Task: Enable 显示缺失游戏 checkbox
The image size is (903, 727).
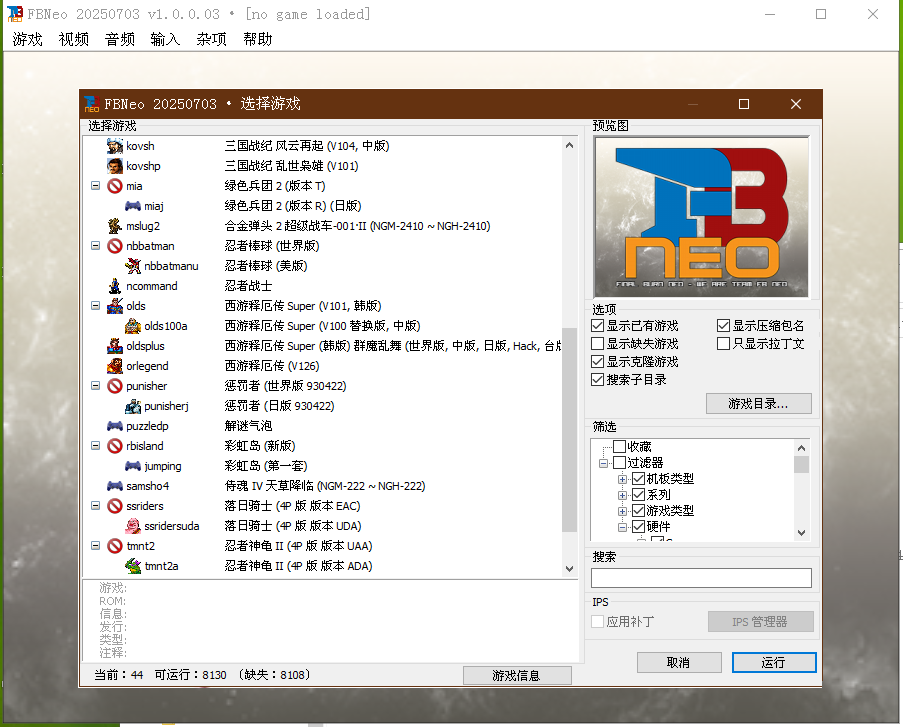Action: [x=598, y=343]
